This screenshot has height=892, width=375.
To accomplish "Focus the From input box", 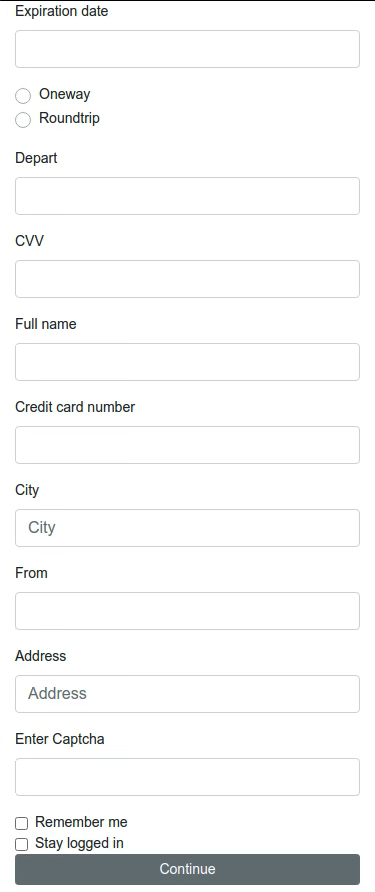I will [x=187, y=611].
